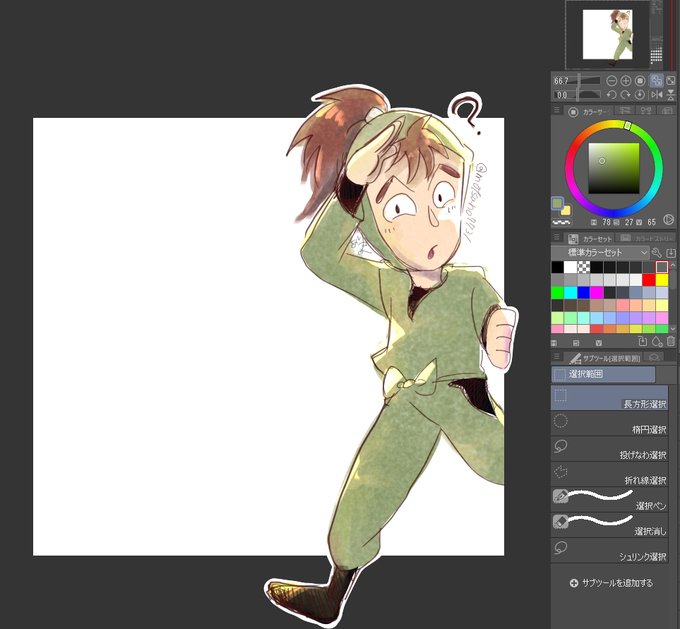Select the カラーサークル (color wheel) tab
This screenshot has height=629, width=680.
click(588, 111)
